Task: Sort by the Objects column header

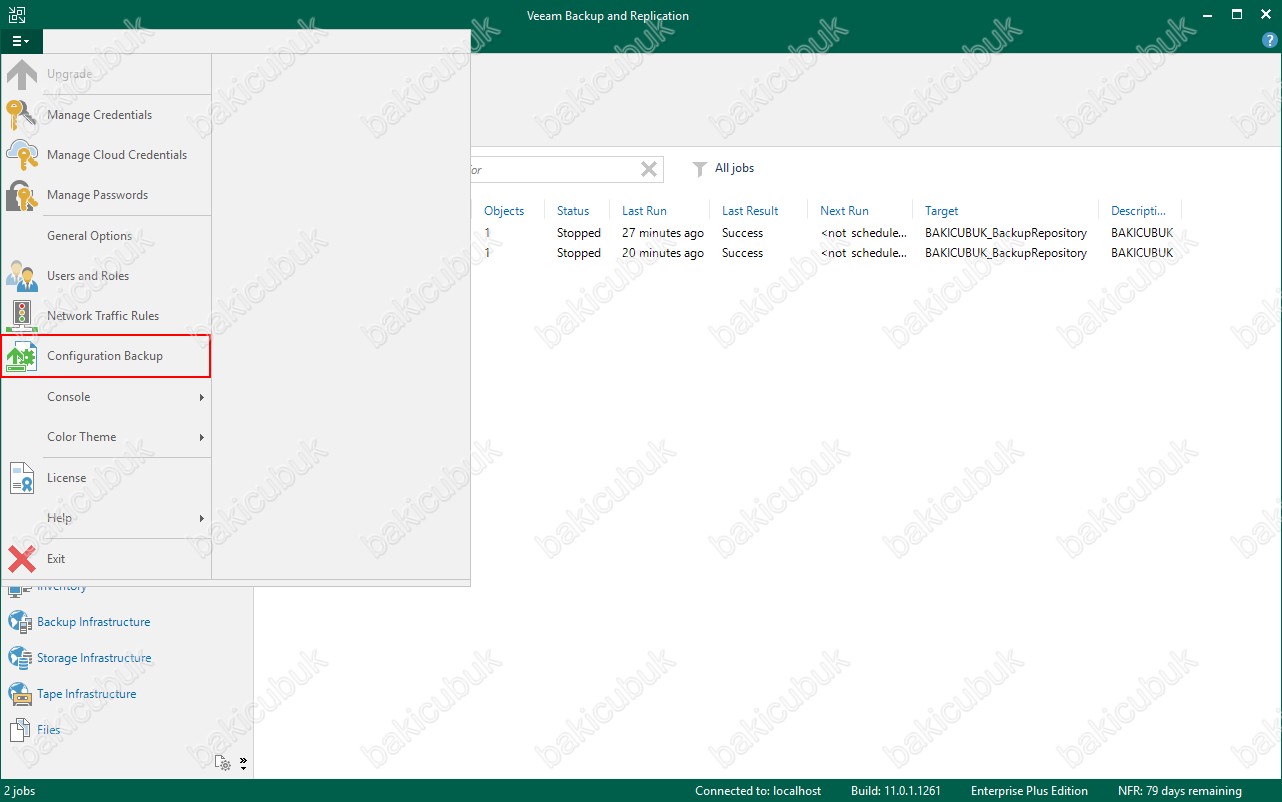Action: 504,211
